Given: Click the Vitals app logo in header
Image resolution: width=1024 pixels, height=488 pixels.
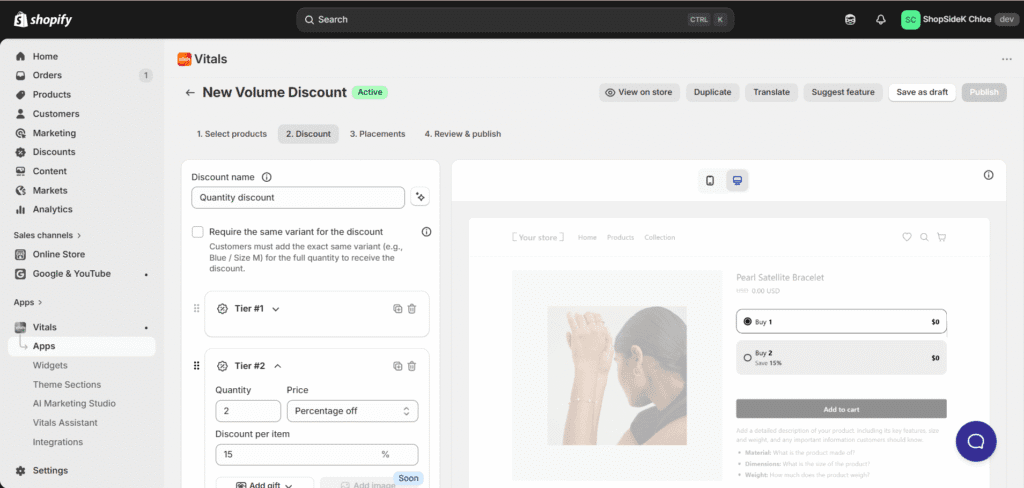Looking at the screenshot, I should coord(184,59).
